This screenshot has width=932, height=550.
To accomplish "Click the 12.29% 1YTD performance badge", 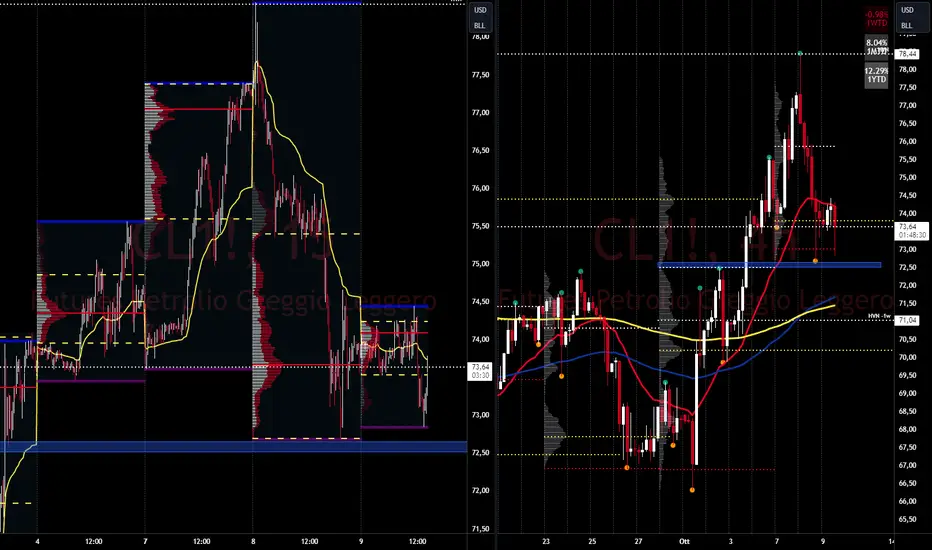I will (x=876, y=75).
